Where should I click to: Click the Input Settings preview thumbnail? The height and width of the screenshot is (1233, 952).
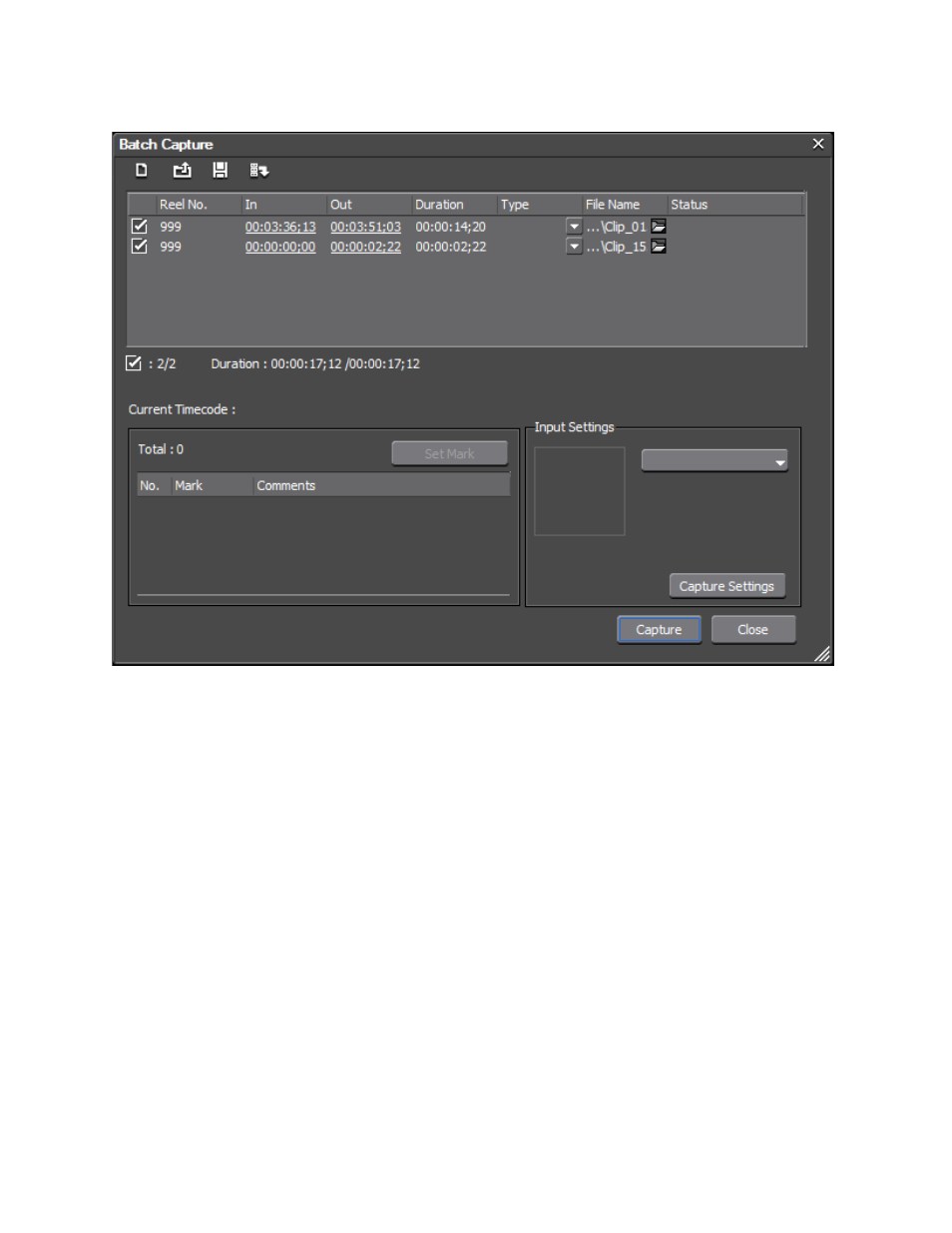pos(580,491)
